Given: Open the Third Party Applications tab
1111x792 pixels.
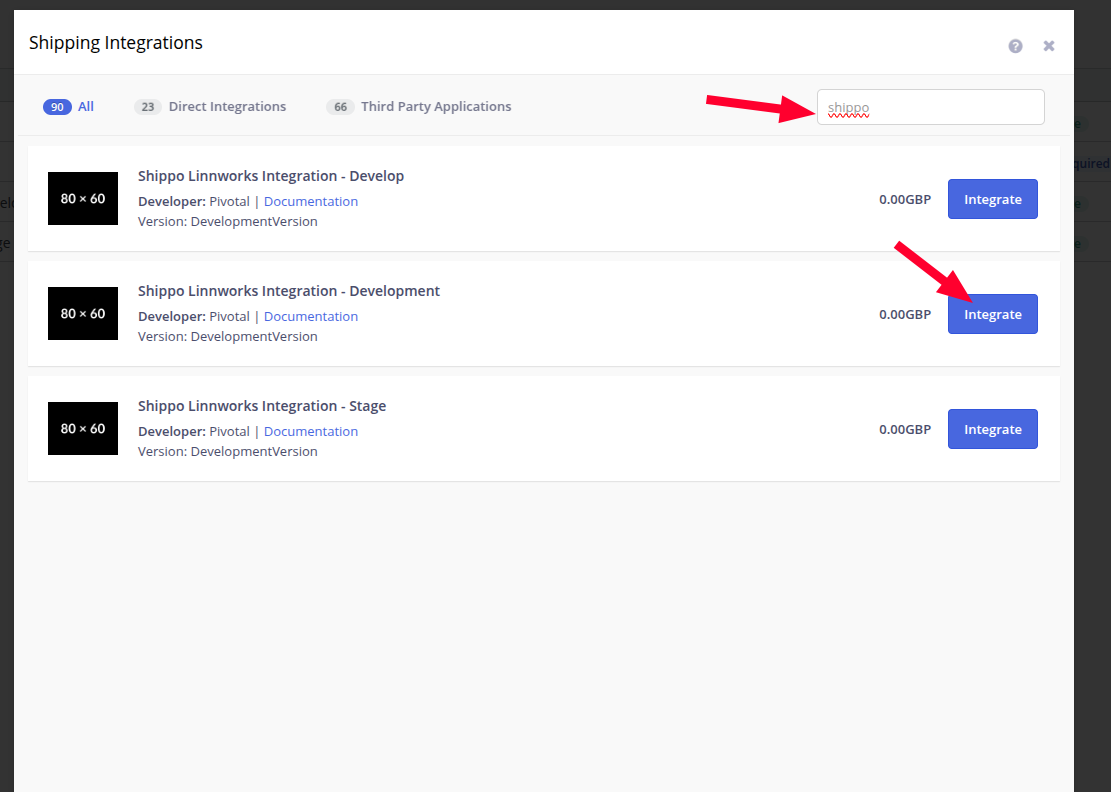Looking at the screenshot, I should coord(435,107).
